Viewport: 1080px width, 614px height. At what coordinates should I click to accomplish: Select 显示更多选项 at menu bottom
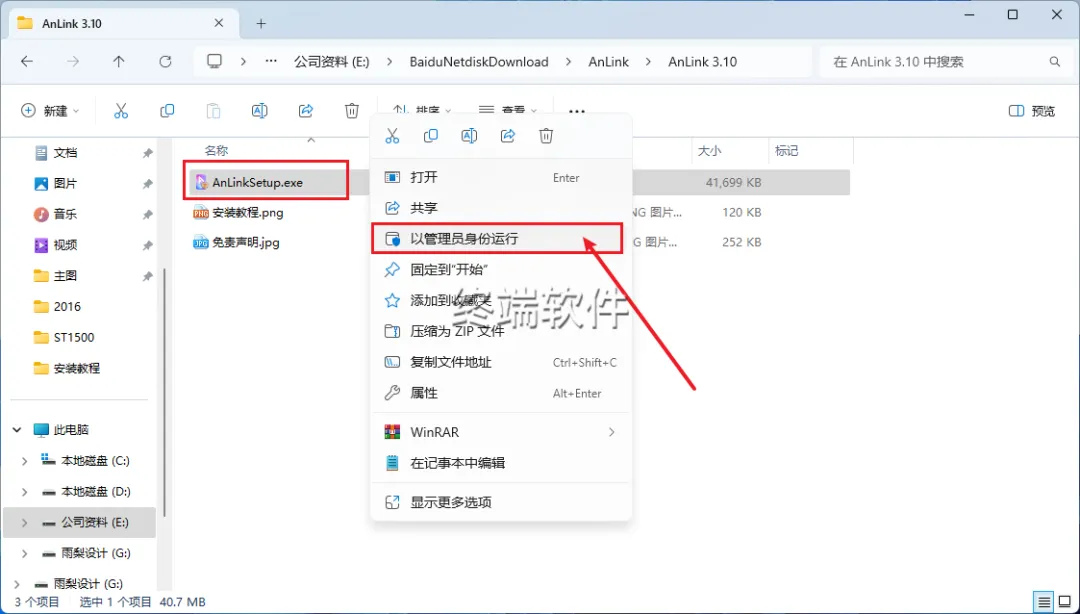[501, 502]
